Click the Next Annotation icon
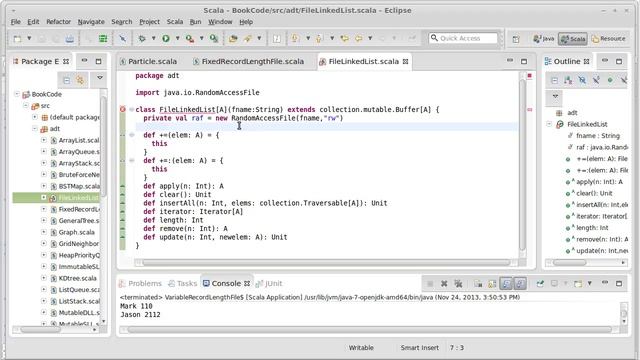The width and height of the screenshot is (640, 360). click(x=295, y=38)
